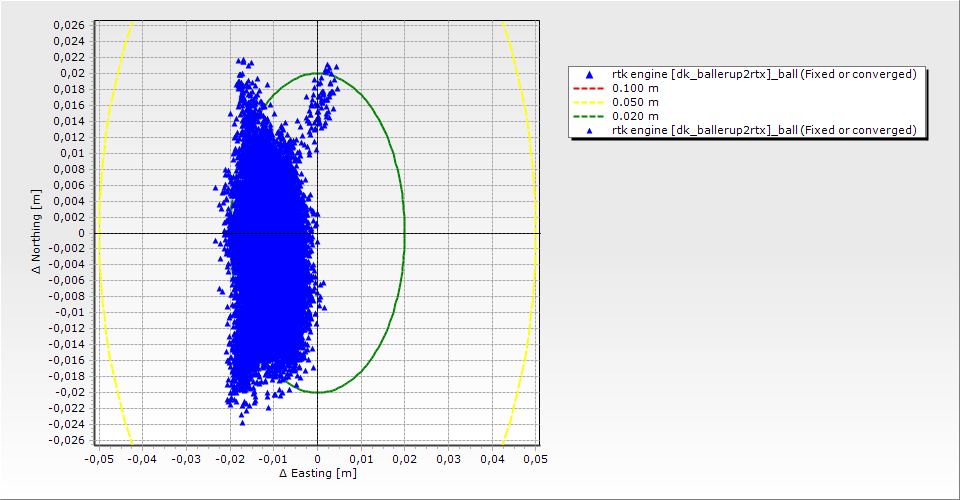Click the '-0,026' Northing tick label
Viewport: 960px width, 500px height.
click(x=67, y=441)
